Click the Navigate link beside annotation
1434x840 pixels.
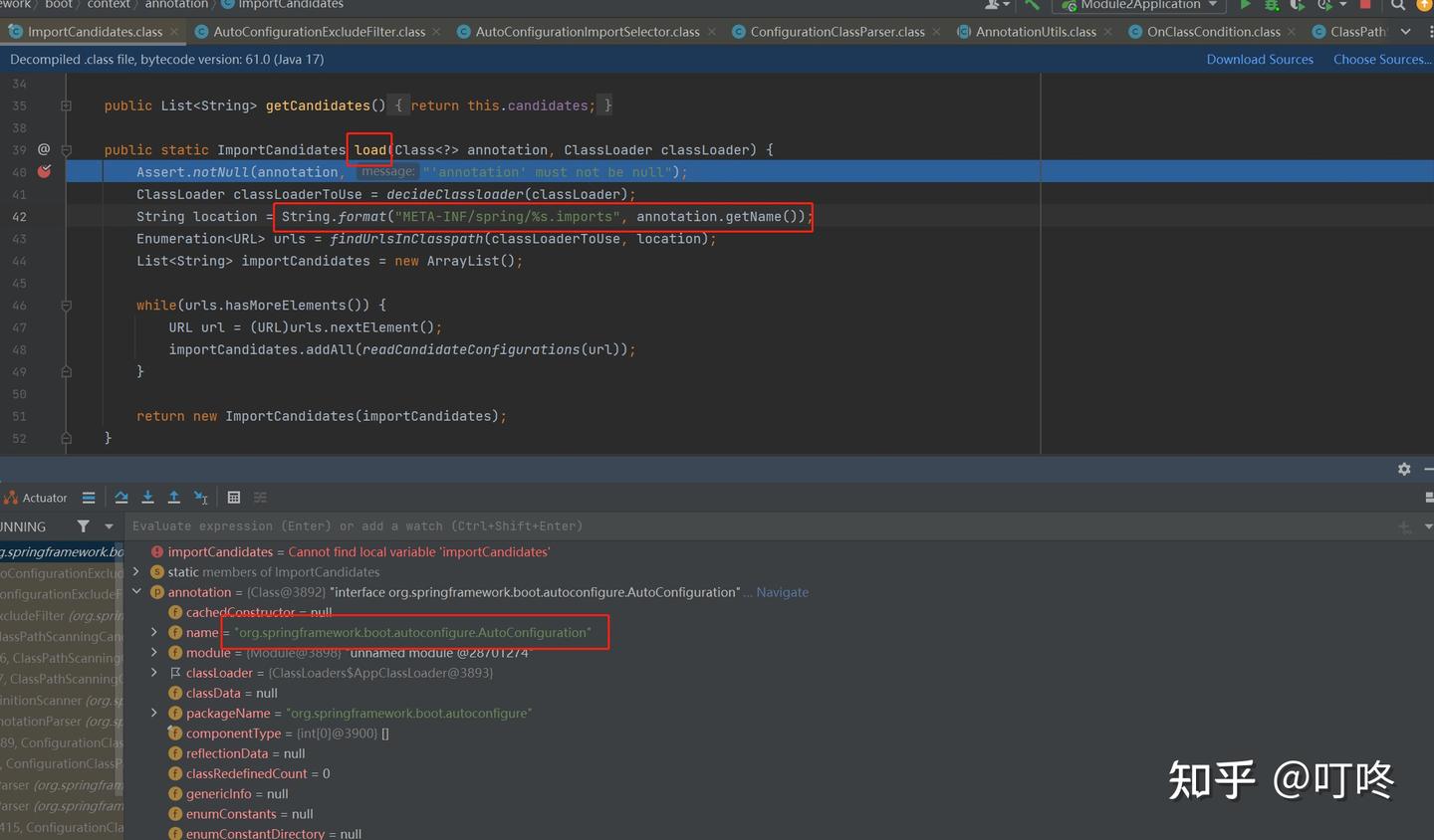click(782, 592)
